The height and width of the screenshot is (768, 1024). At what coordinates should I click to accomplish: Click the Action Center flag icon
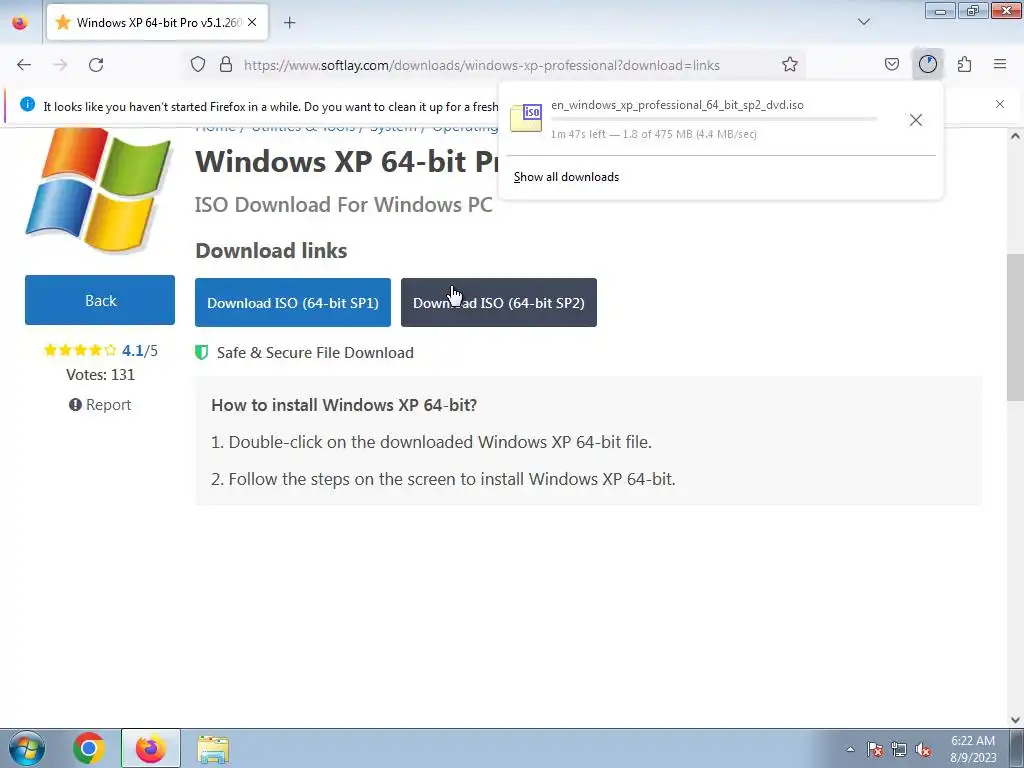(x=874, y=749)
